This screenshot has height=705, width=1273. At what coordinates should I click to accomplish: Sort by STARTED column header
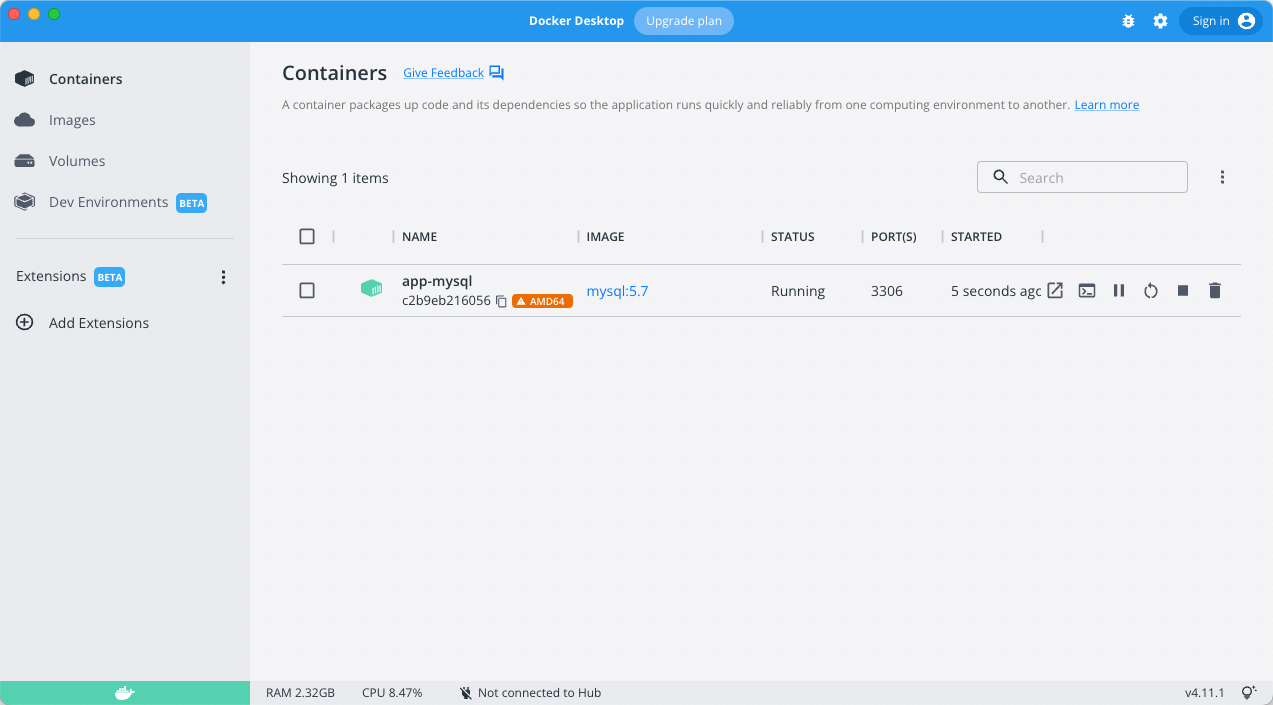(x=976, y=237)
